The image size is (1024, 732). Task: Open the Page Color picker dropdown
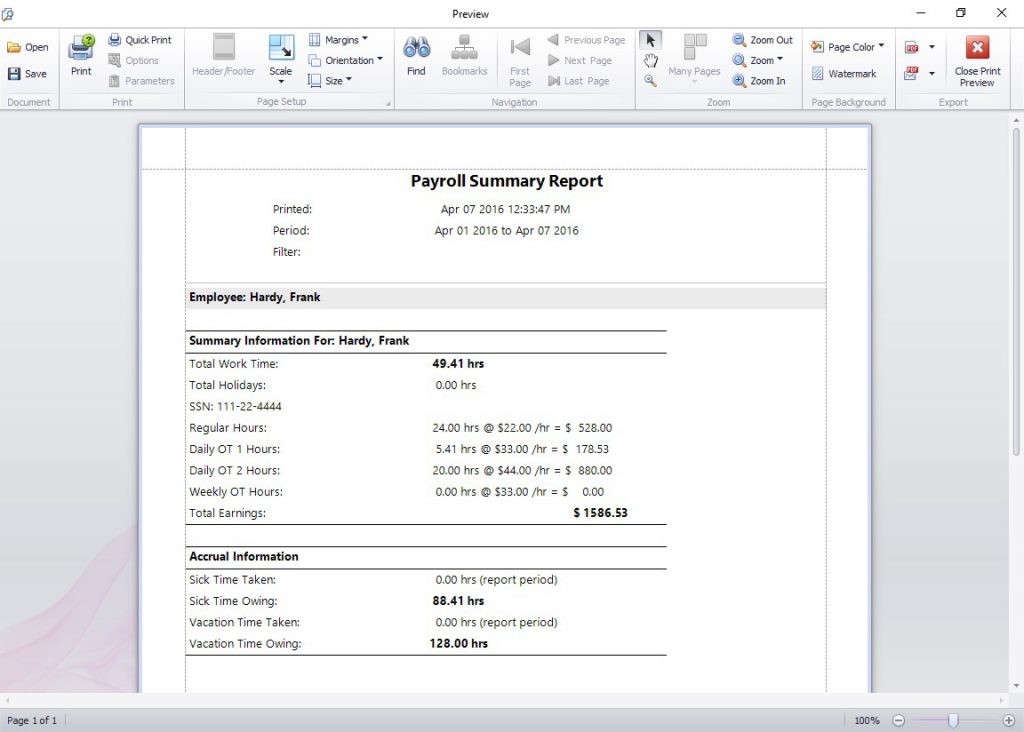click(848, 47)
